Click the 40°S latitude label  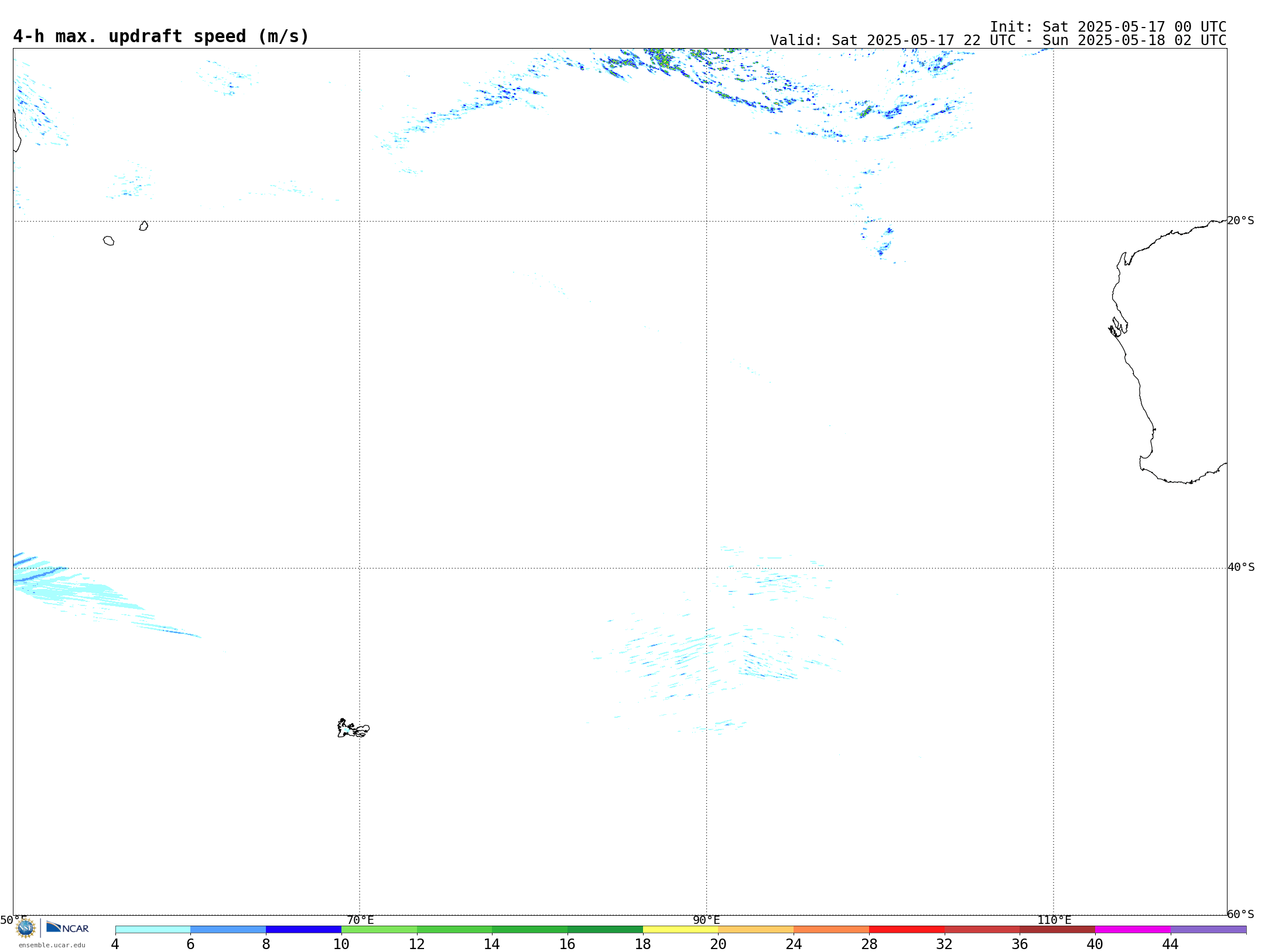[1241, 567]
